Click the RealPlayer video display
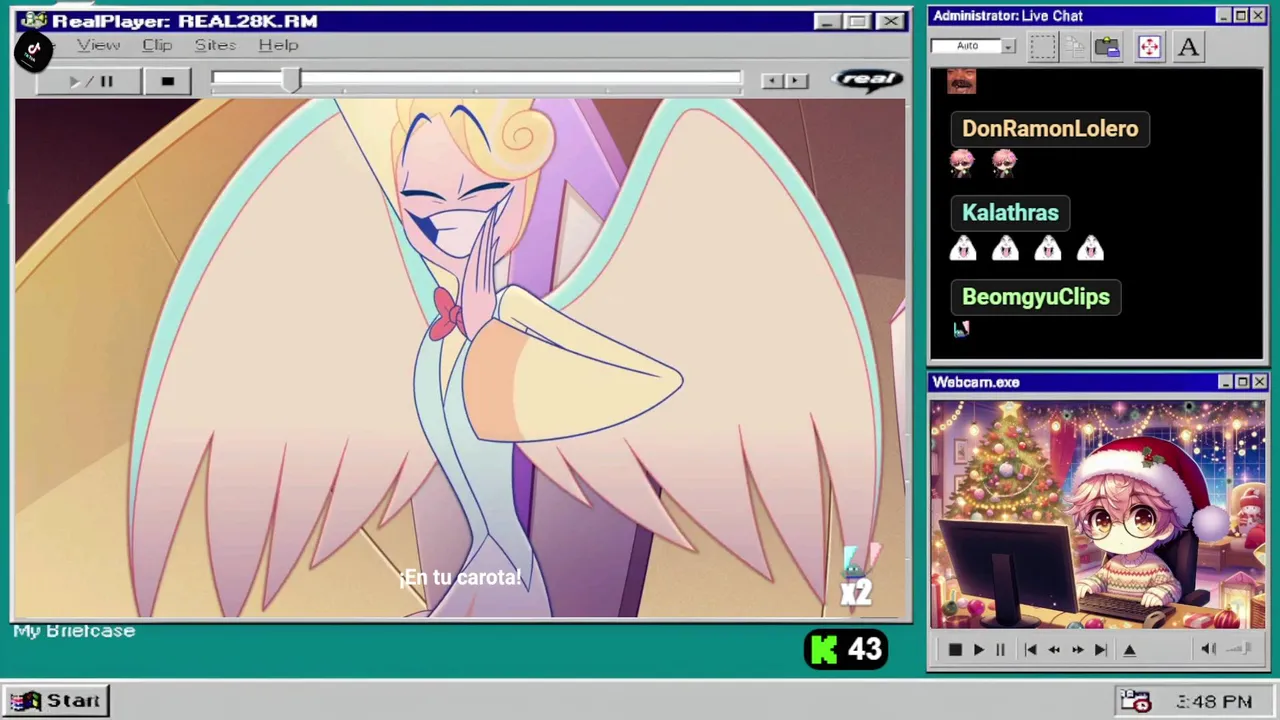 [x=460, y=358]
